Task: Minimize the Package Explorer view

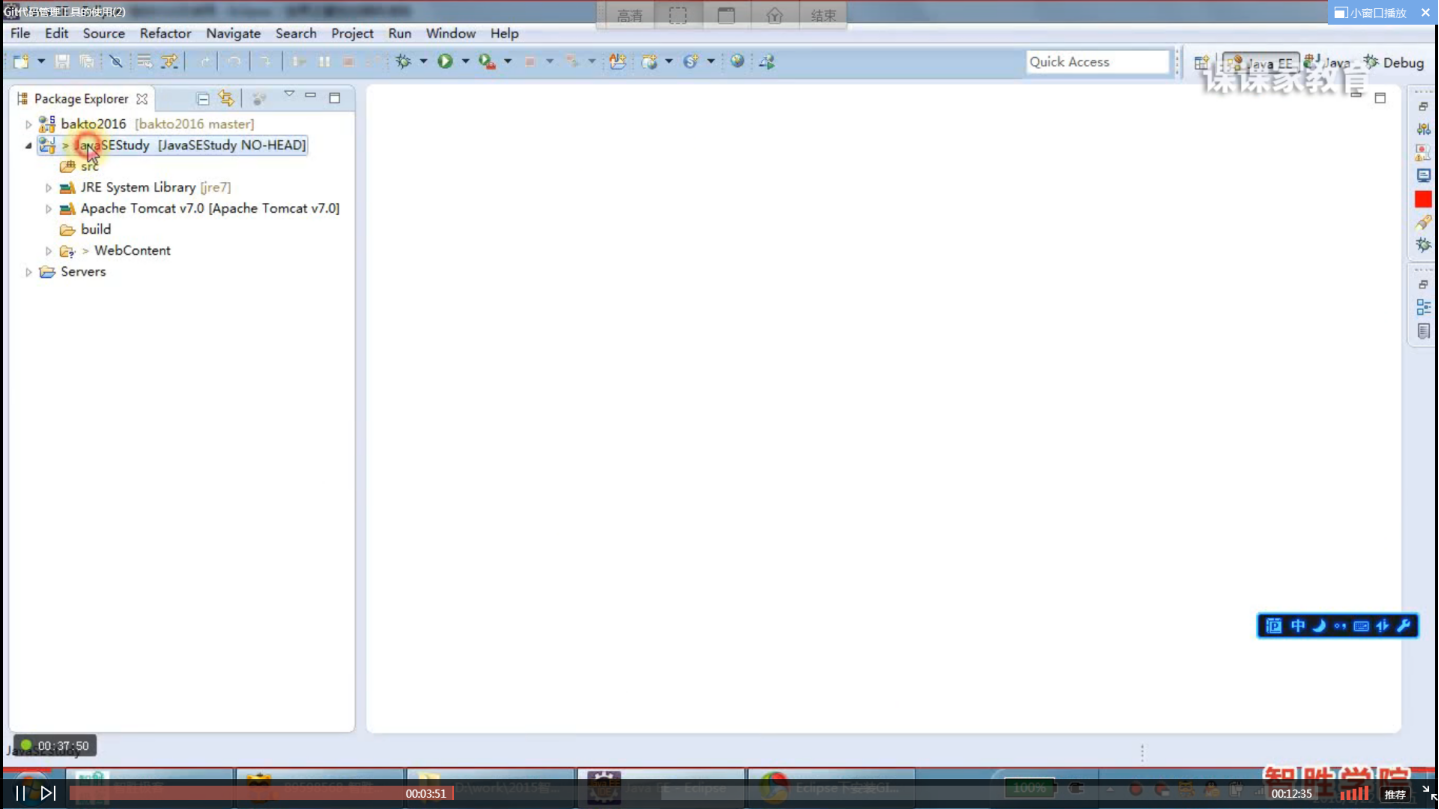Action: click(311, 97)
